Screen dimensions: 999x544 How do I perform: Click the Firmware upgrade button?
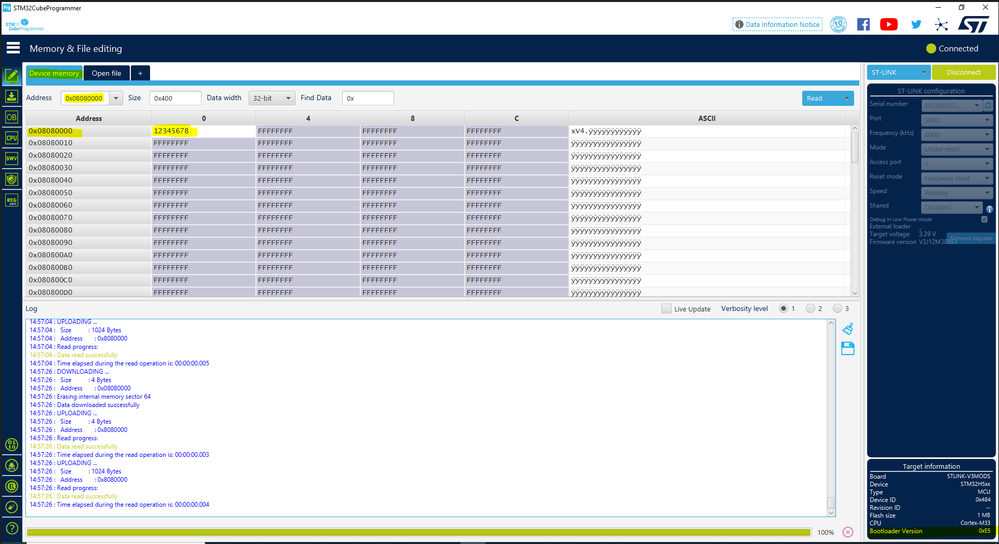(970, 238)
